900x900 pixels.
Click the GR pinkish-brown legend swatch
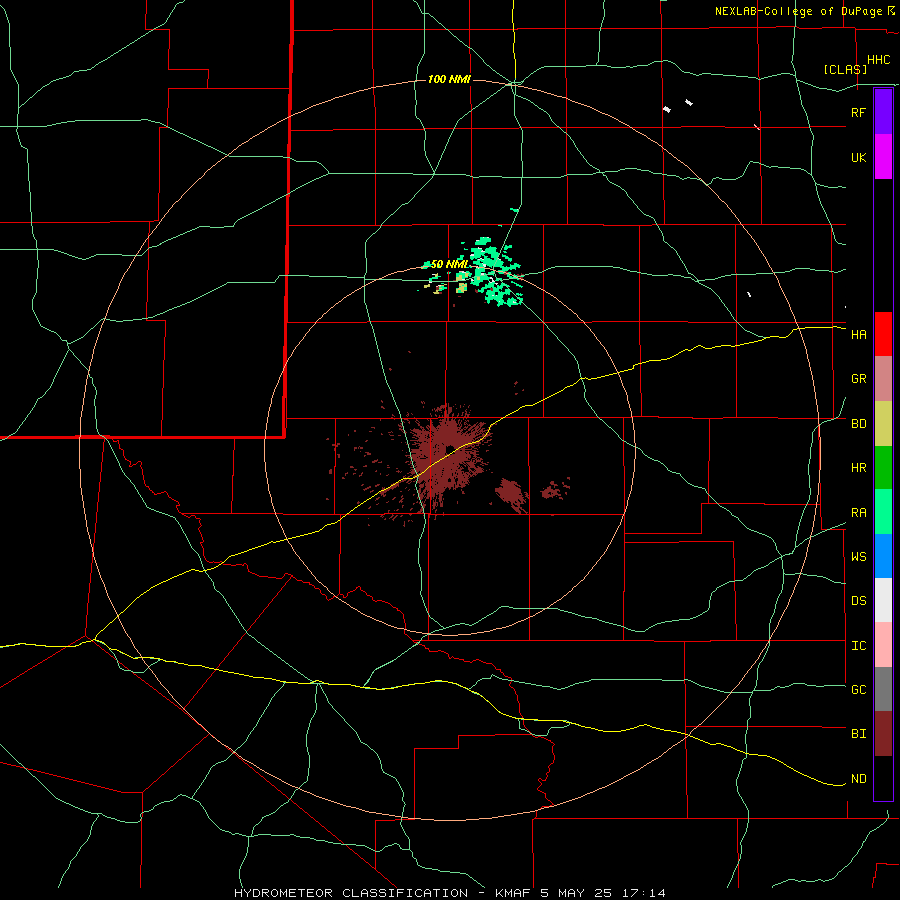pyautogui.click(x=883, y=379)
